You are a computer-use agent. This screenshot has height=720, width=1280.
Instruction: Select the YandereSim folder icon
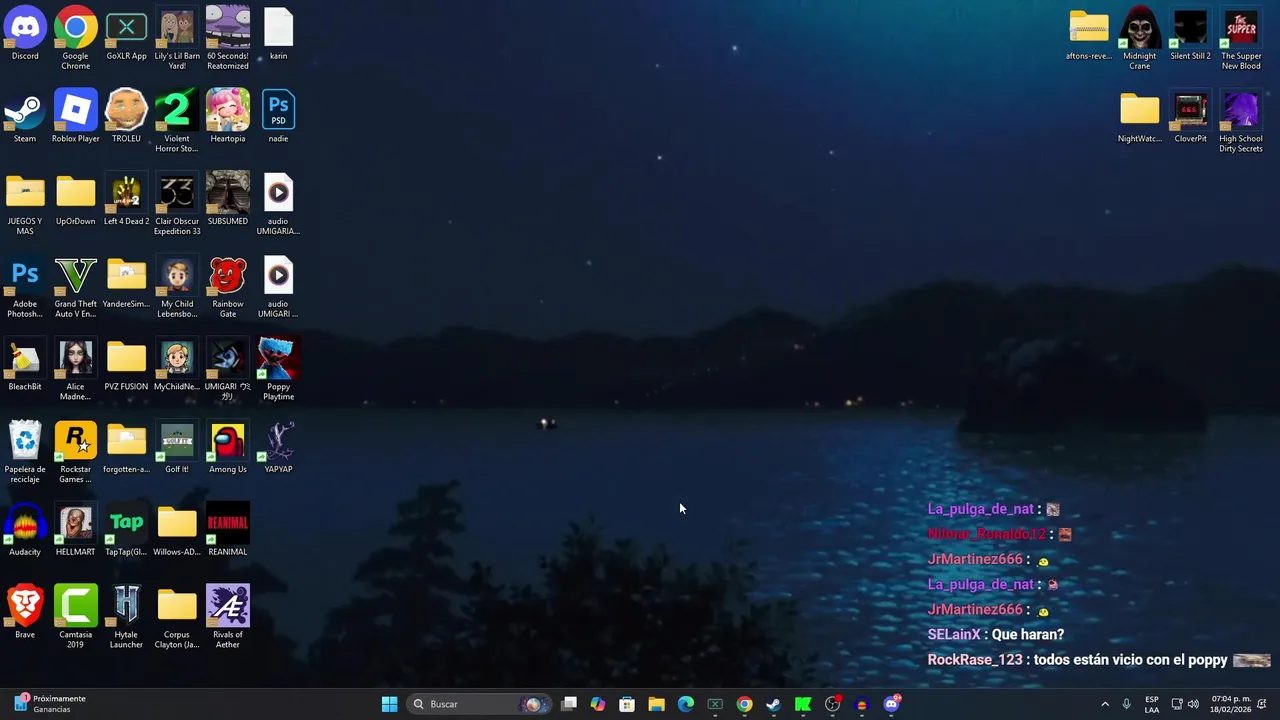(x=126, y=282)
